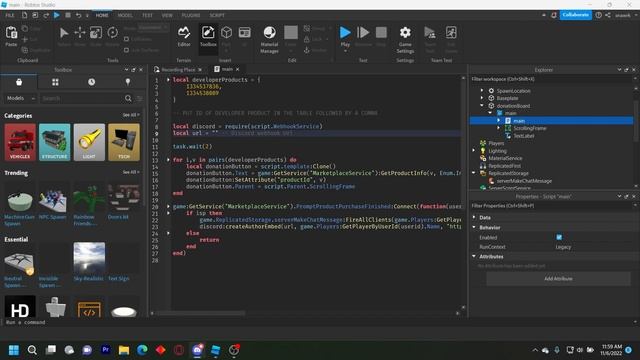Select the VEHICLES category thumbnail

tap(20, 142)
